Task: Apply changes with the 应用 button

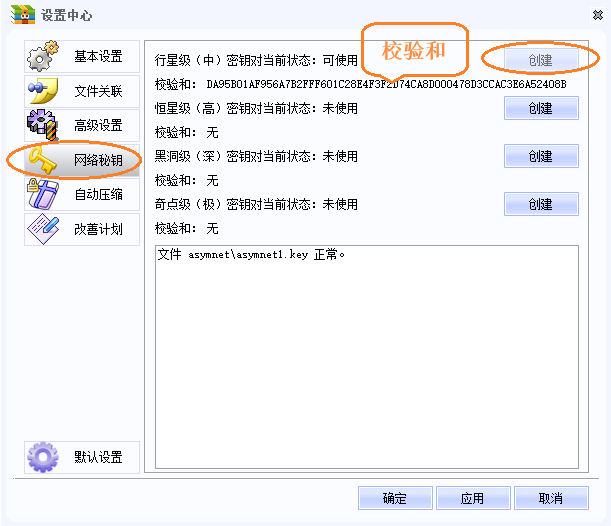Action: [x=472, y=498]
